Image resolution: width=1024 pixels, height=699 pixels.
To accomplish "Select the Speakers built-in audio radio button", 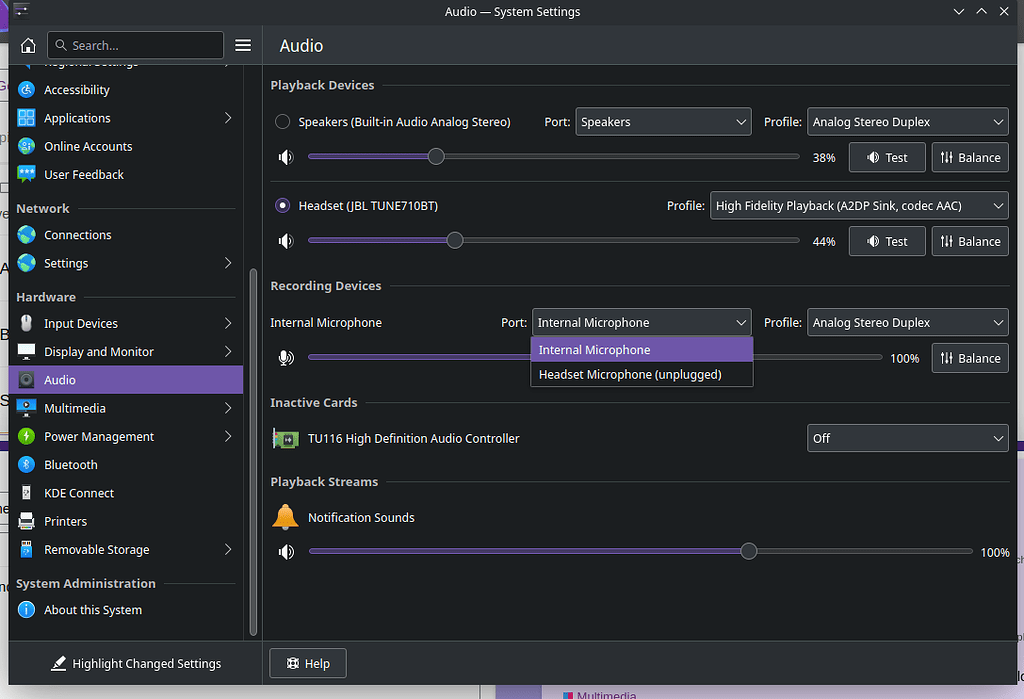I will tap(281, 121).
